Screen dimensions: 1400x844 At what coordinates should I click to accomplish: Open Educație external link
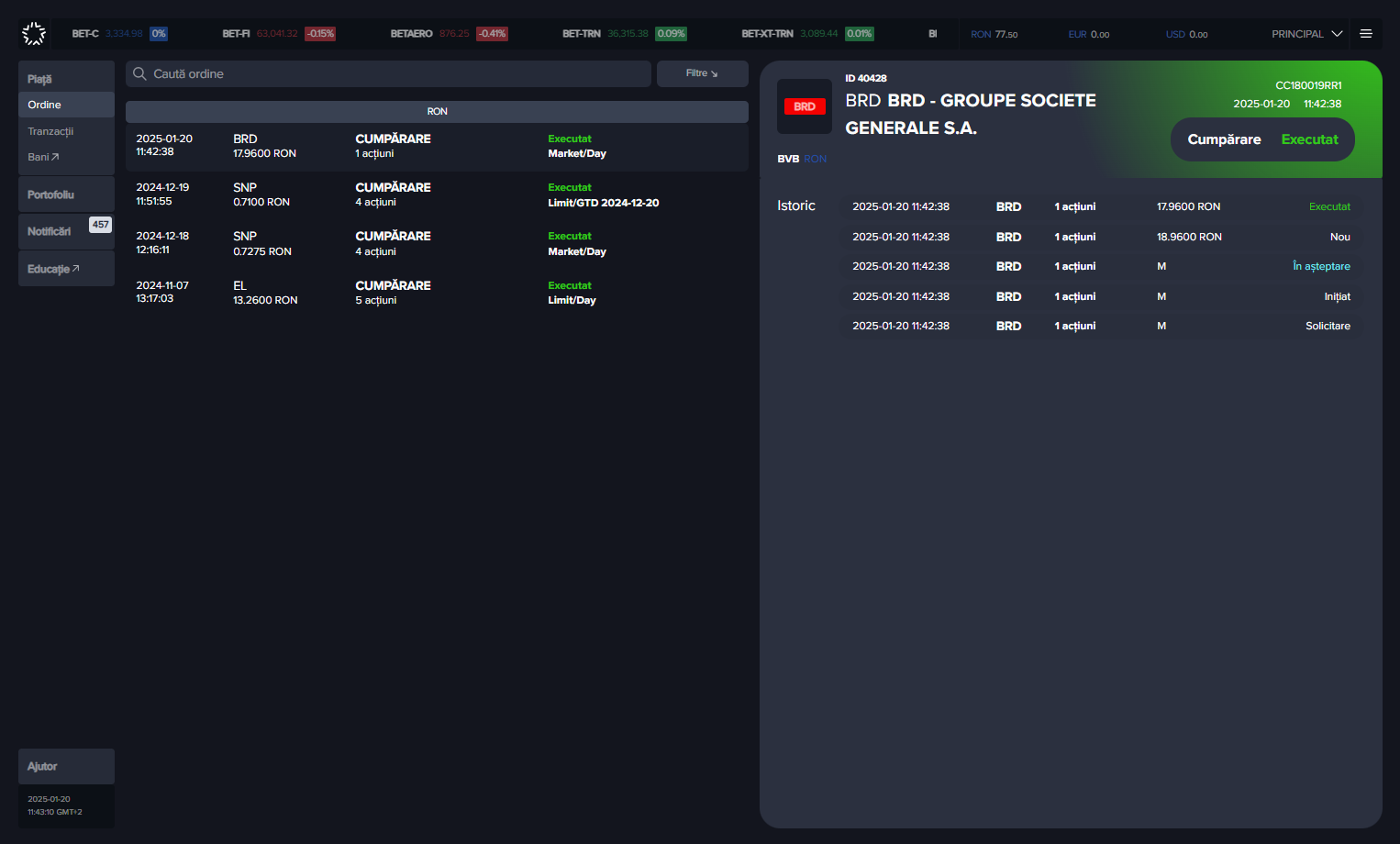[66, 269]
